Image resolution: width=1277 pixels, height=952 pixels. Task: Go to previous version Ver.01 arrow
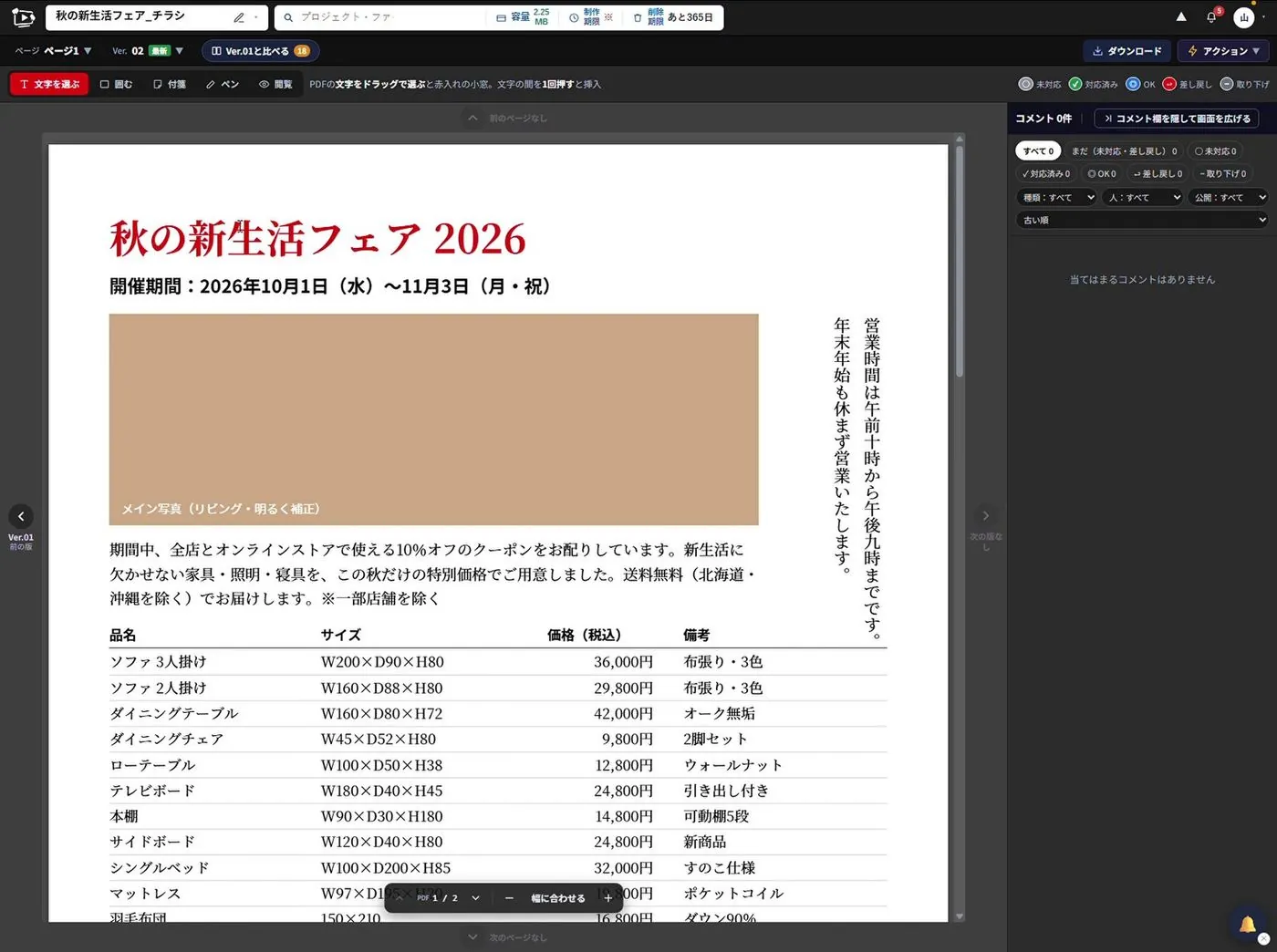click(x=21, y=516)
